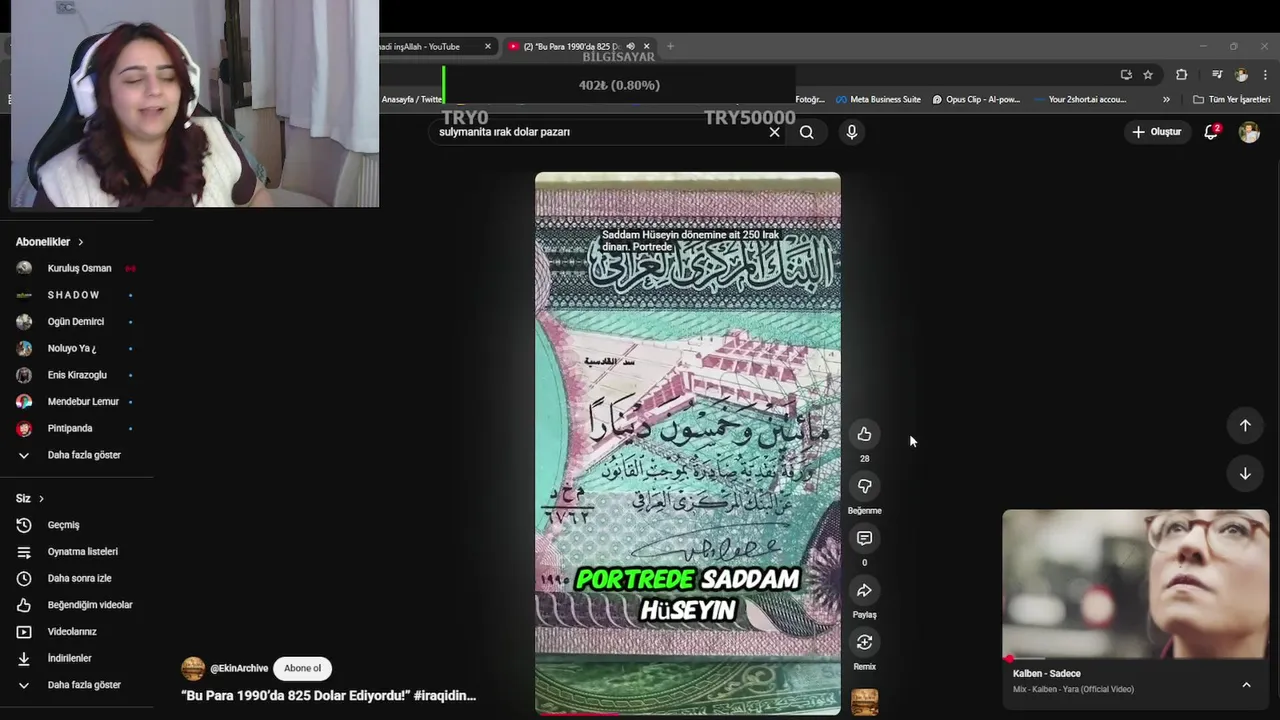Click the "Kalben - Sadece" miniplayer title
This screenshot has width=1280, height=720.
1046,674
